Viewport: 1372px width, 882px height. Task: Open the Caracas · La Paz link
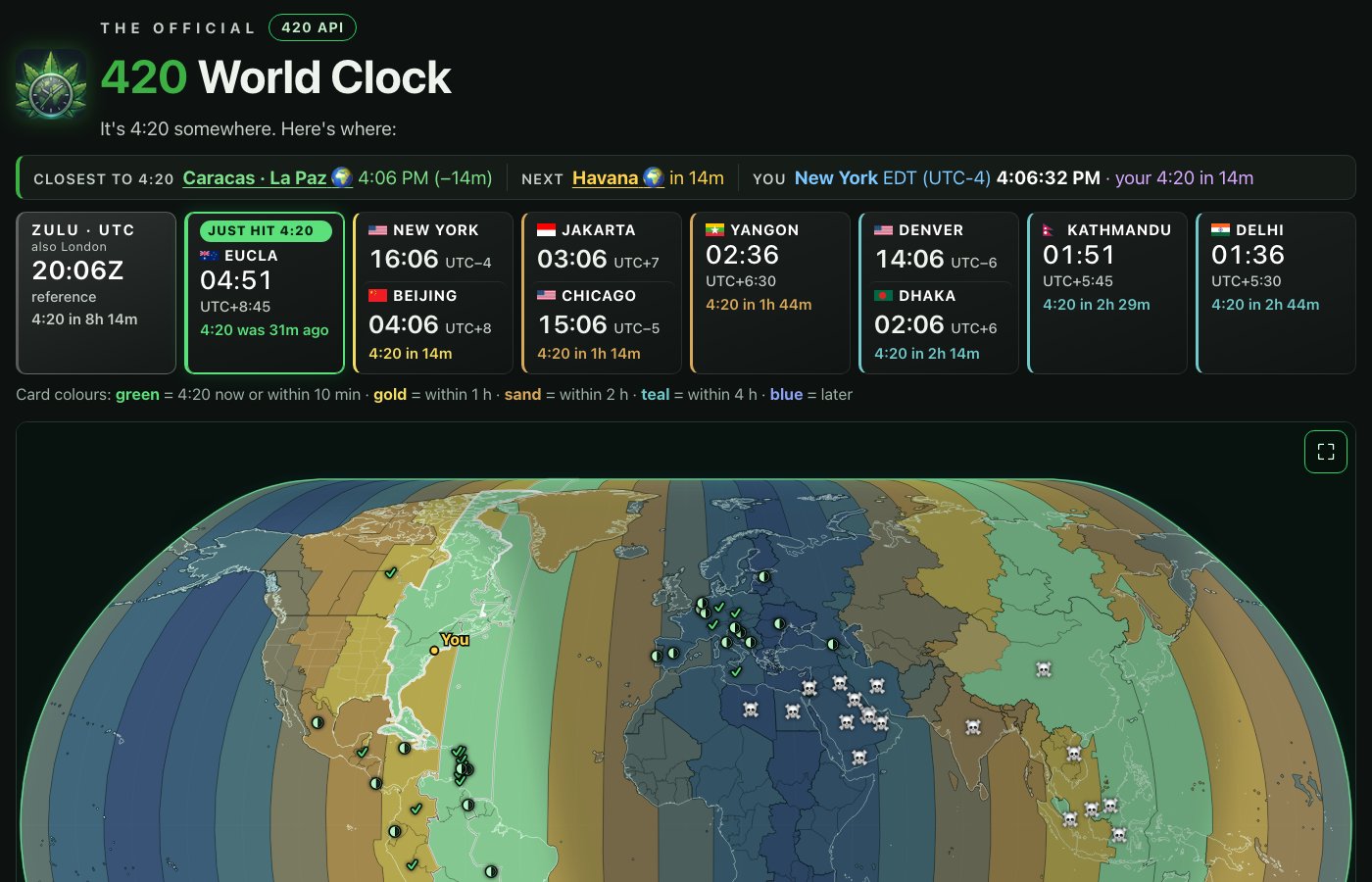[x=268, y=178]
